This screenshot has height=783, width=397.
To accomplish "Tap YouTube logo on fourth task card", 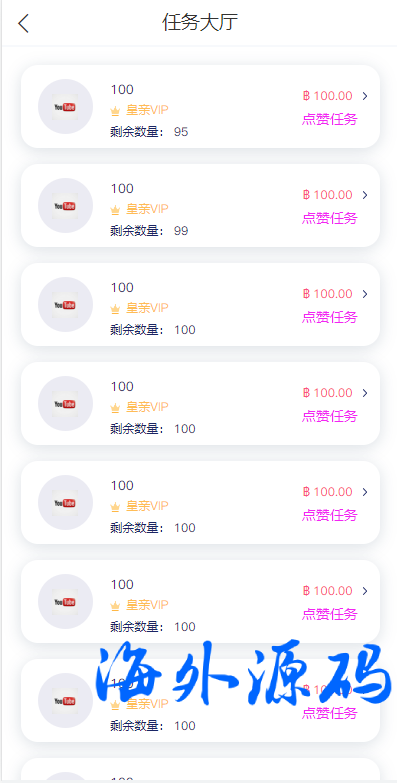I will point(65,403).
